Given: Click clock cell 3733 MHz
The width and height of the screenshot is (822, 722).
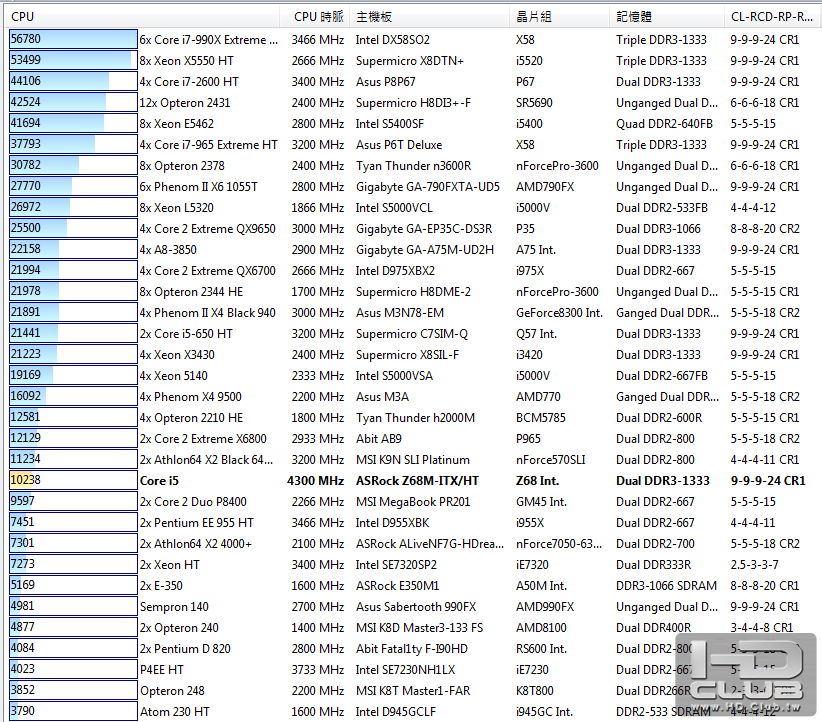Looking at the screenshot, I should click(318, 670).
